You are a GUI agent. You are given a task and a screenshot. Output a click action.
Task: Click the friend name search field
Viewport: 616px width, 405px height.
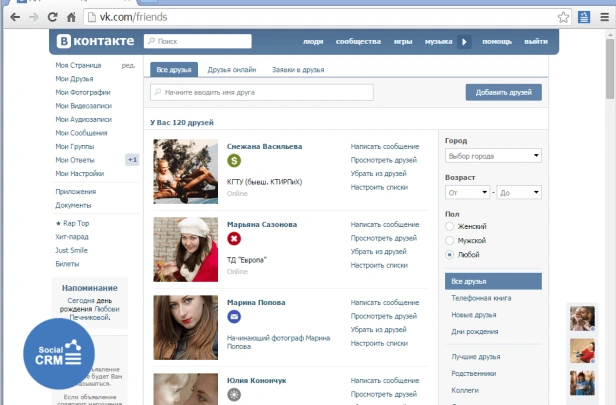(x=261, y=92)
